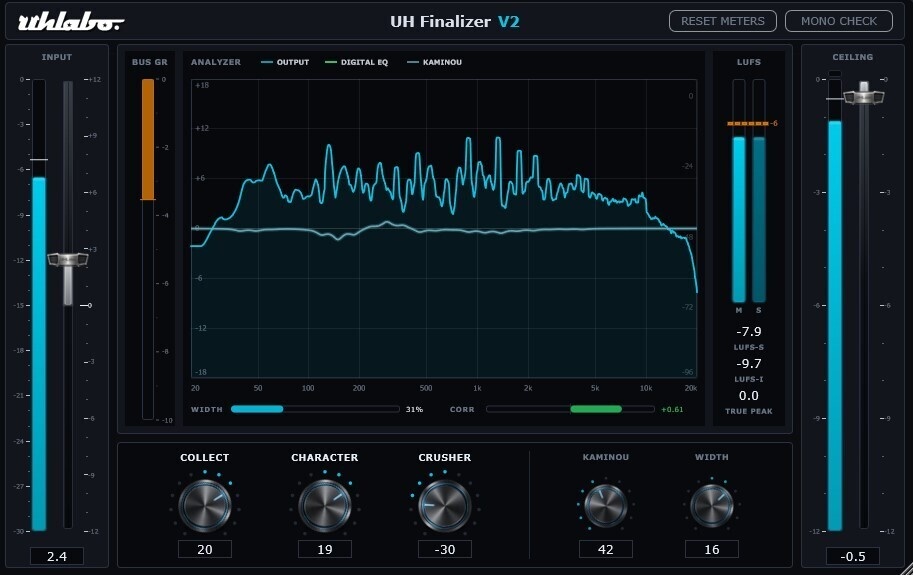Click the CORR correlation meter bar
Screen dimensions: 913x575
pos(570,409)
